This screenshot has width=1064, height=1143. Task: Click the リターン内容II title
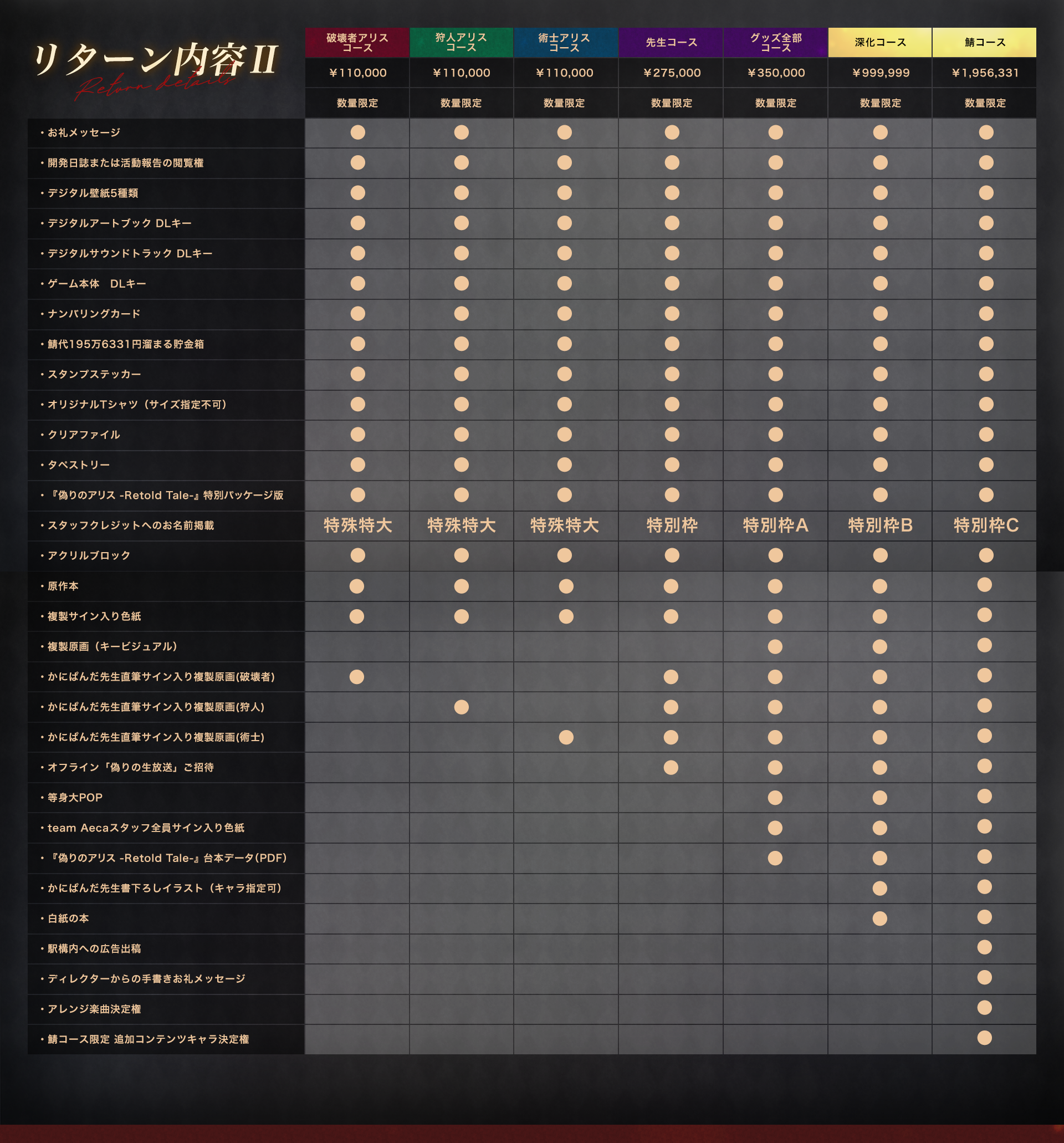[155, 60]
